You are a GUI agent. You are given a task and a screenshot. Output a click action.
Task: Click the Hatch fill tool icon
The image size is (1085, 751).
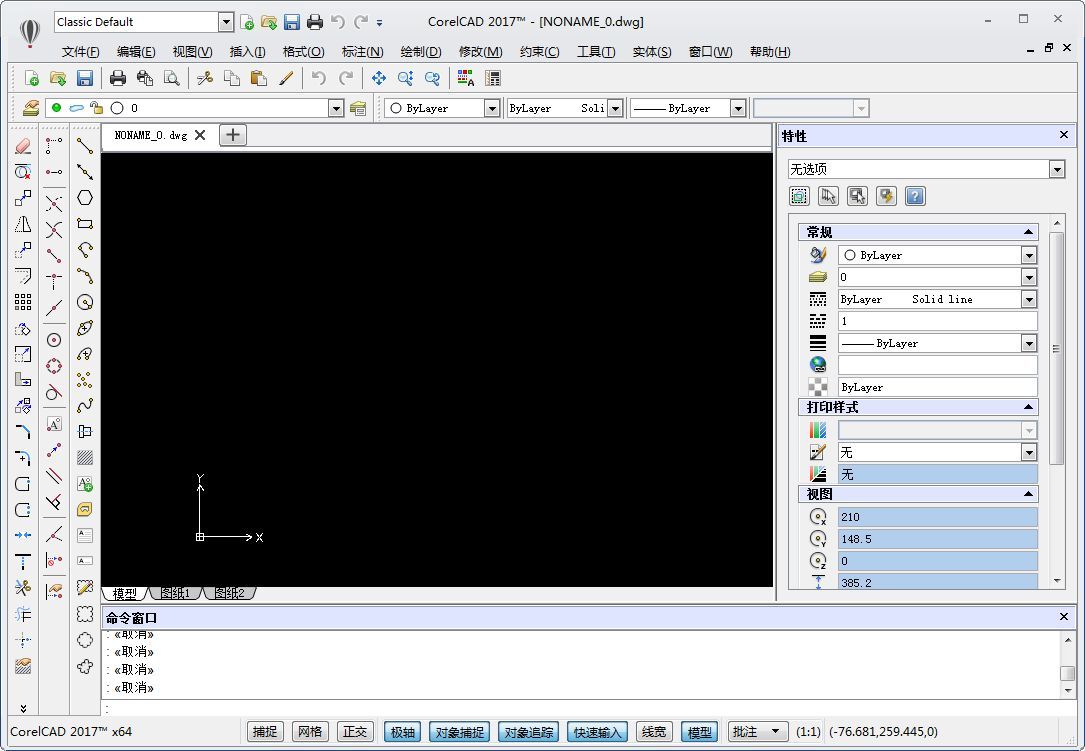click(85, 457)
